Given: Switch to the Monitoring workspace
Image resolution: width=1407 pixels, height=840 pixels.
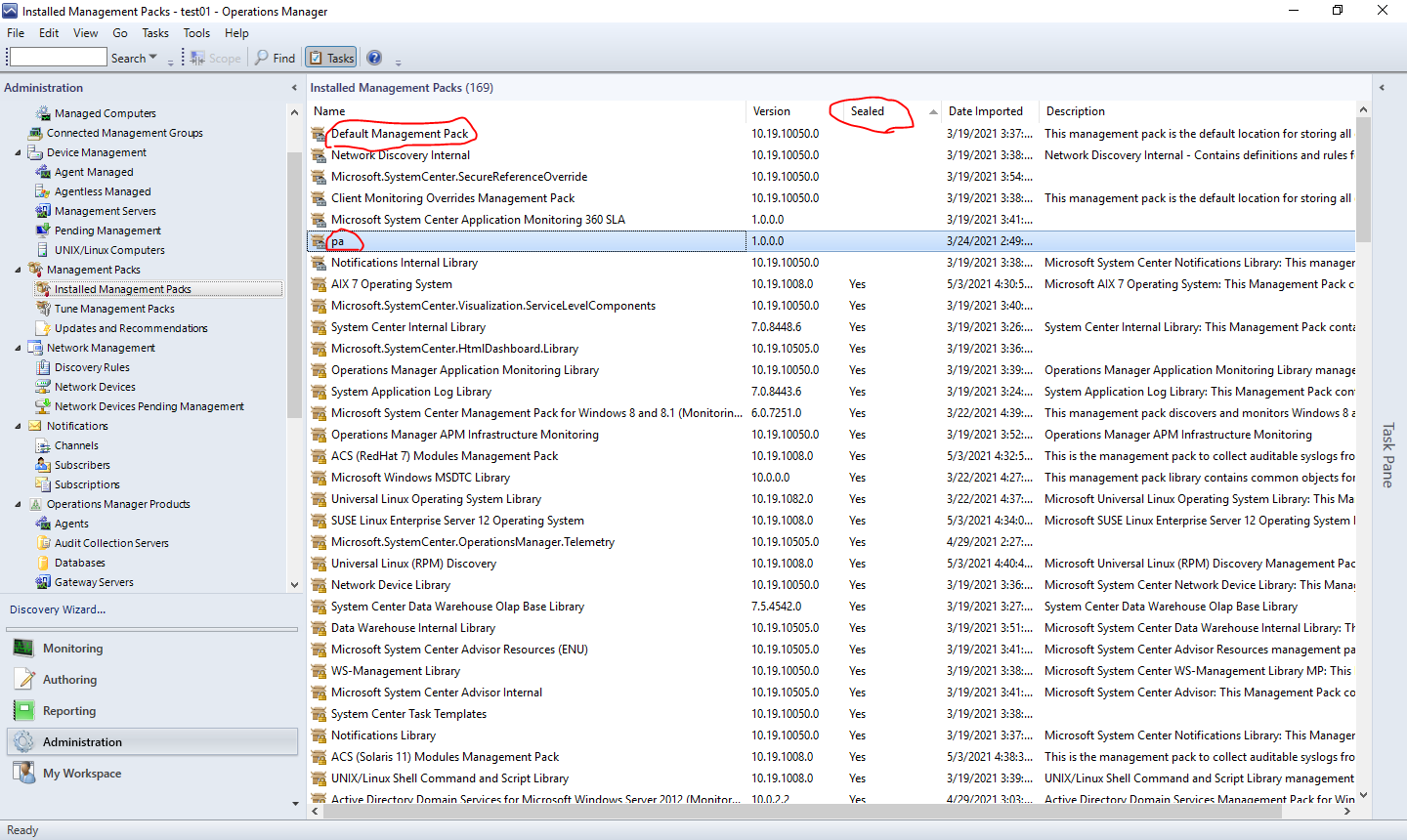Looking at the screenshot, I should [x=151, y=649].
